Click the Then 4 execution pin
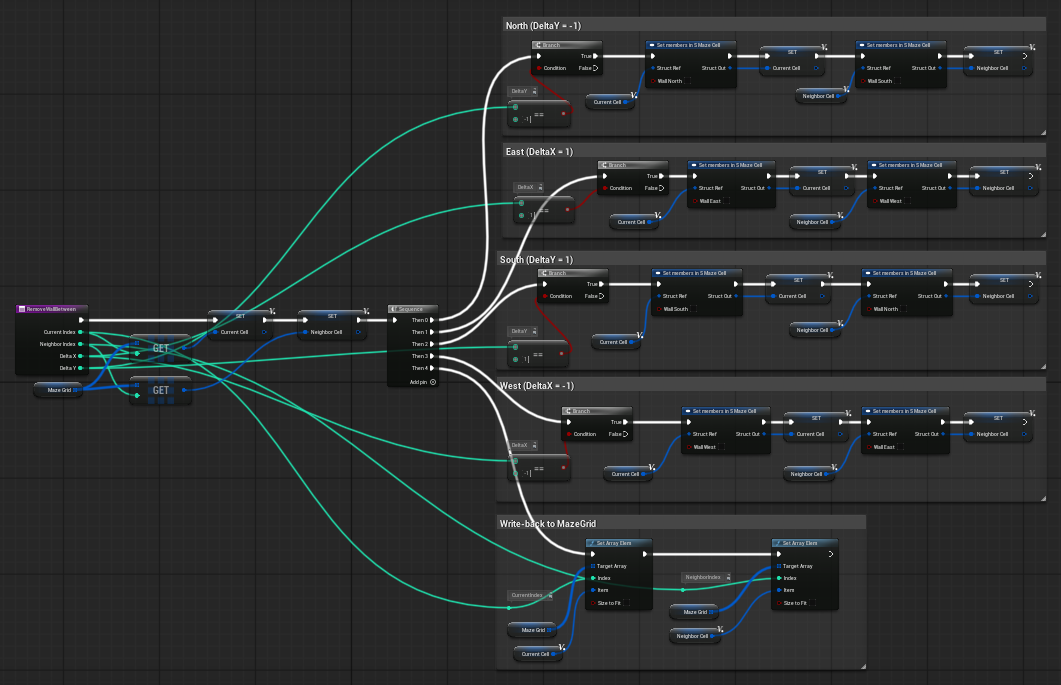Image resolution: width=1061 pixels, height=685 pixels. (432, 368)
